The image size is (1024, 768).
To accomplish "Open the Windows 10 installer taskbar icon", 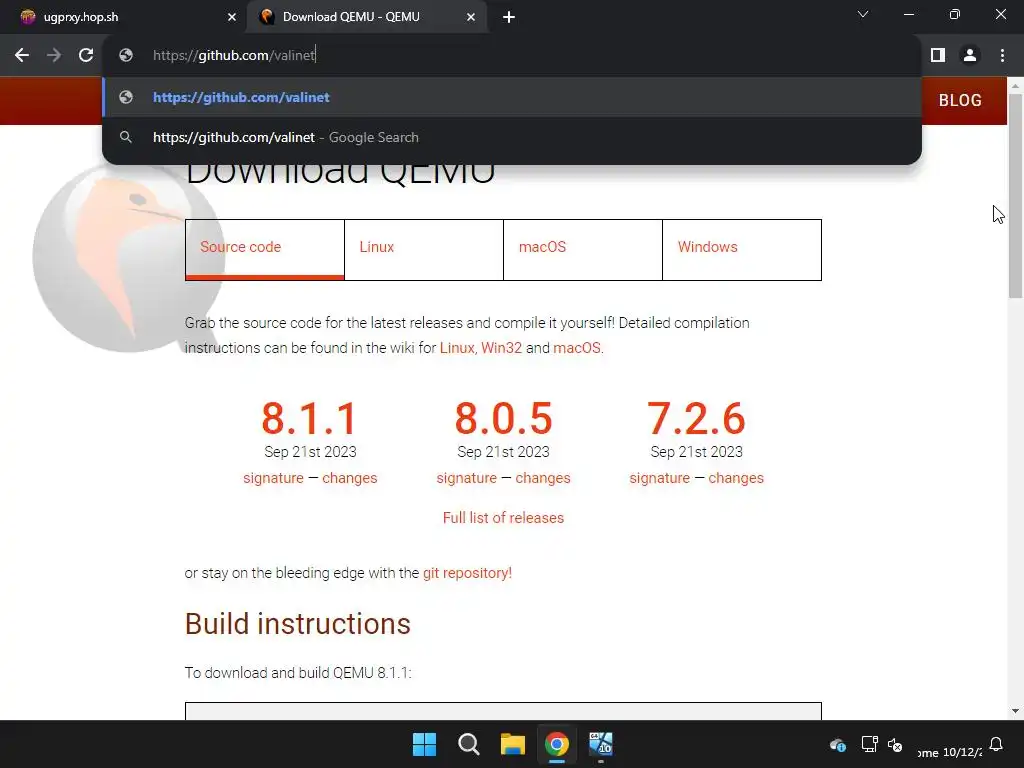I will tap(601, 744).
